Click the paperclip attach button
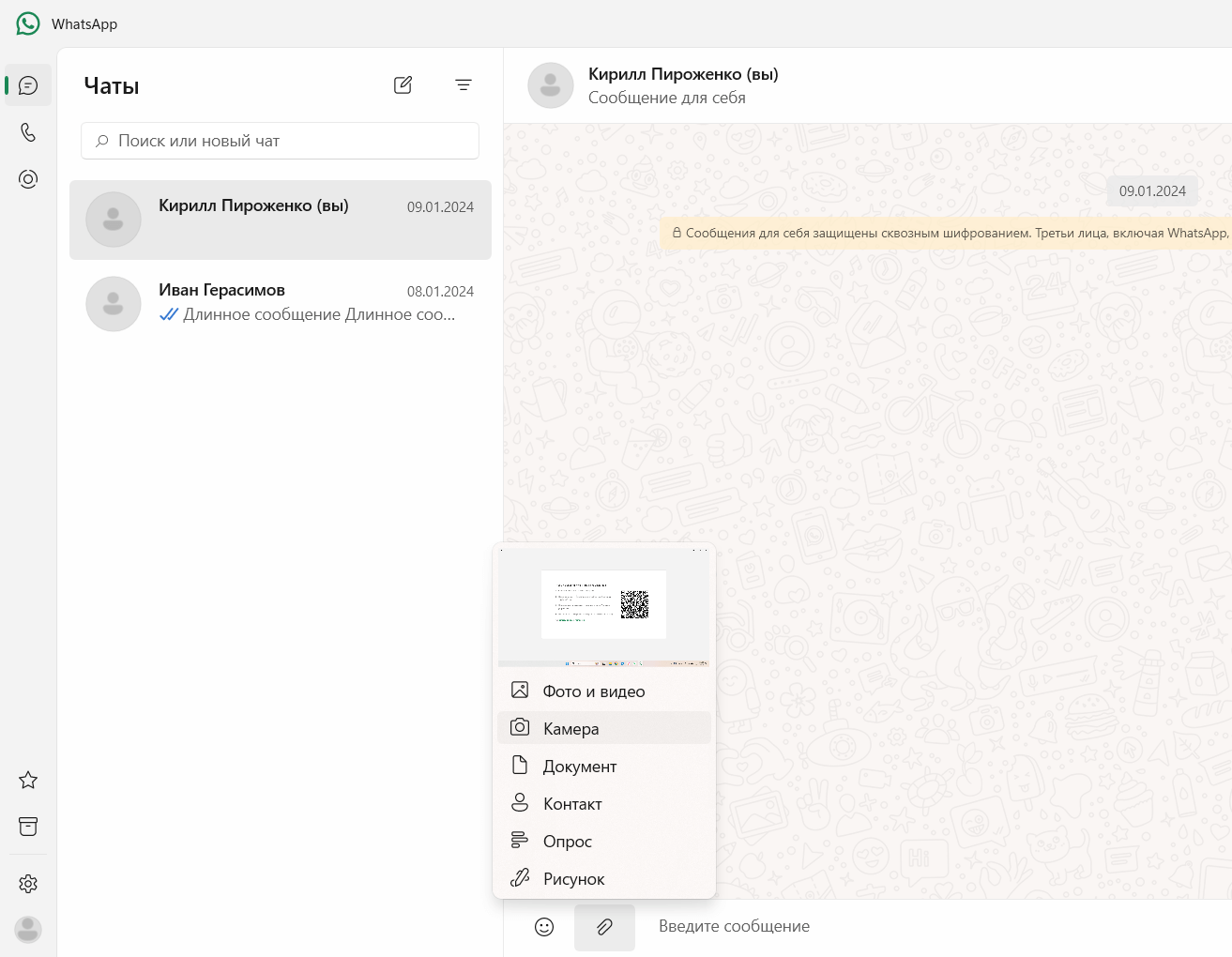This screenshot has height=957, width=1232. tap(604, 927)
